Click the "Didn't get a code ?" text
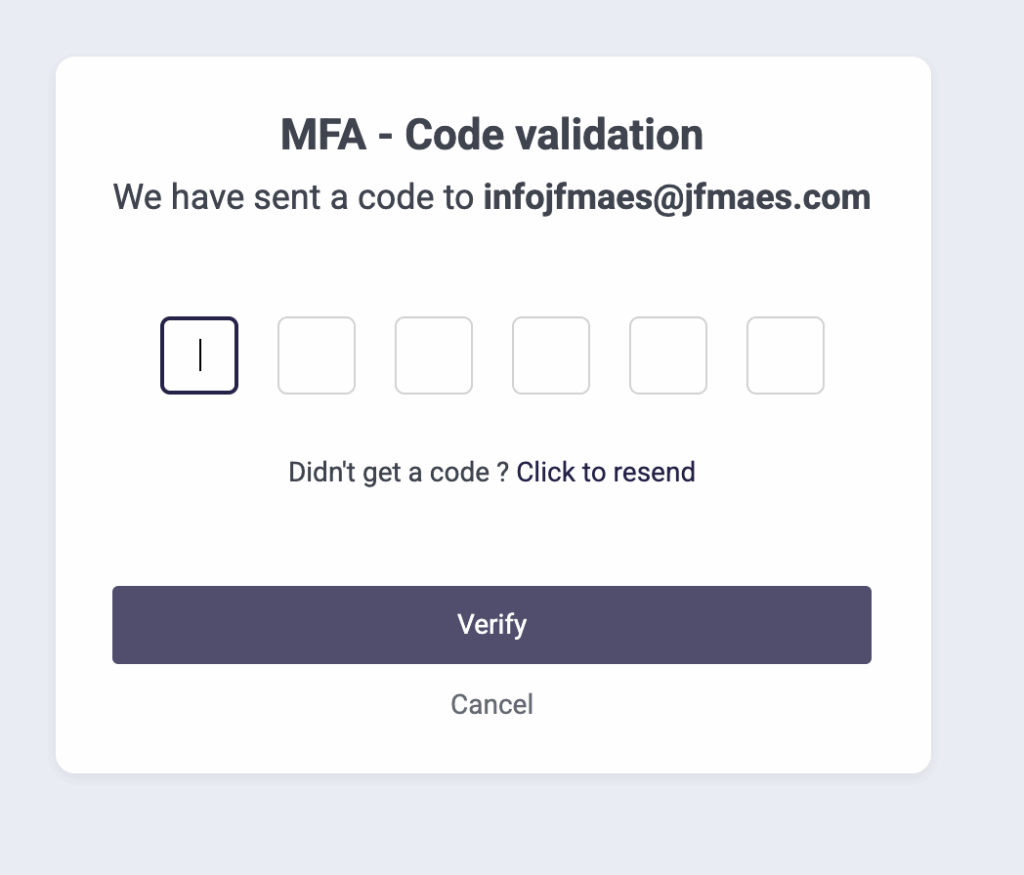Viewport: 1024px width, 875px height. point(398,472)
